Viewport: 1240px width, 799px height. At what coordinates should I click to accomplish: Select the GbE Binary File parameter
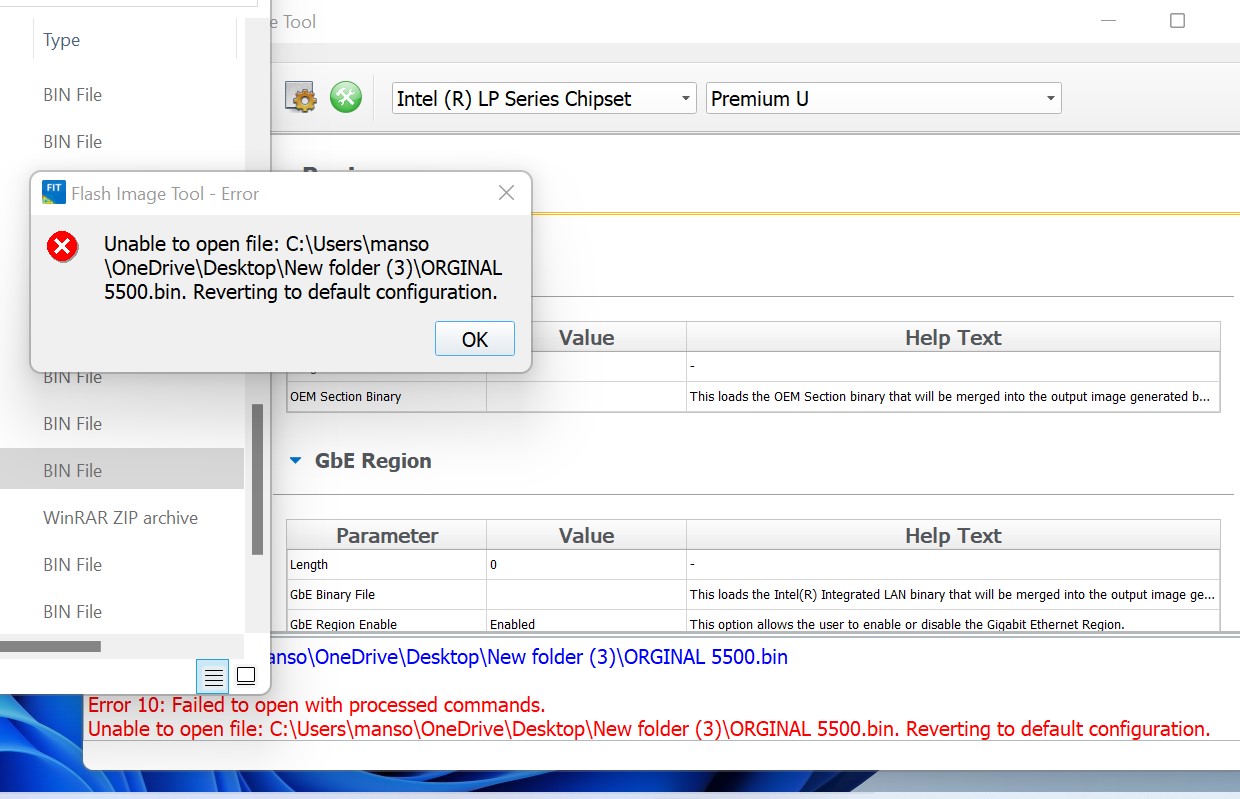pyautogui.click(x=386, y=594)
